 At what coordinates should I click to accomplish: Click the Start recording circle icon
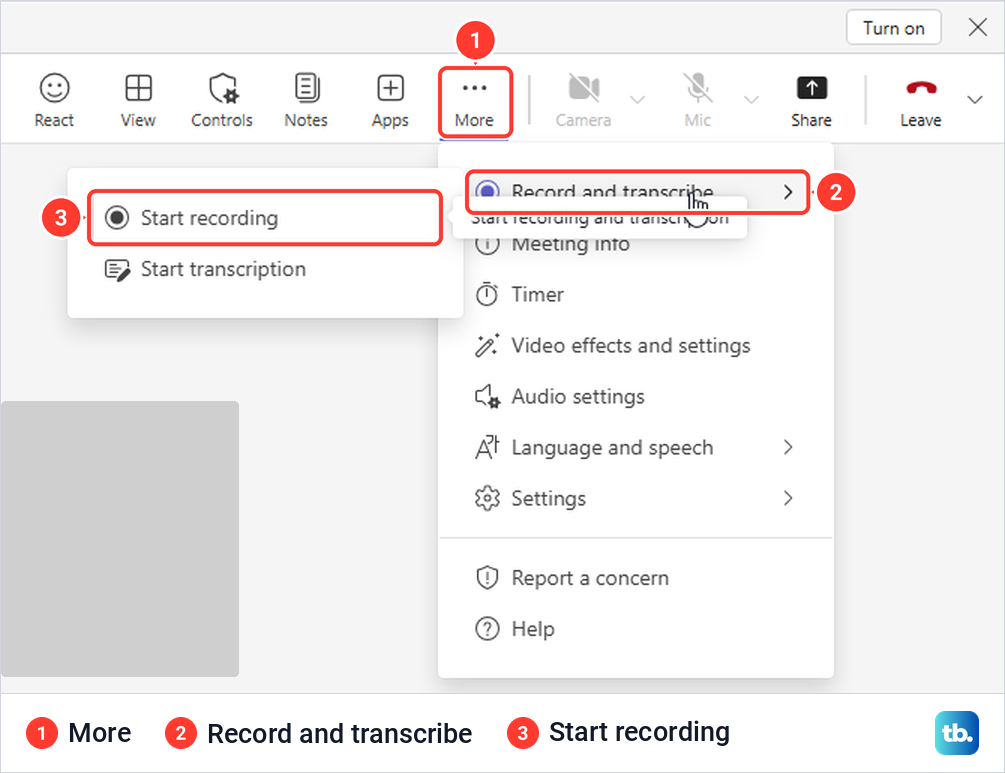click(x=117, y=218)
